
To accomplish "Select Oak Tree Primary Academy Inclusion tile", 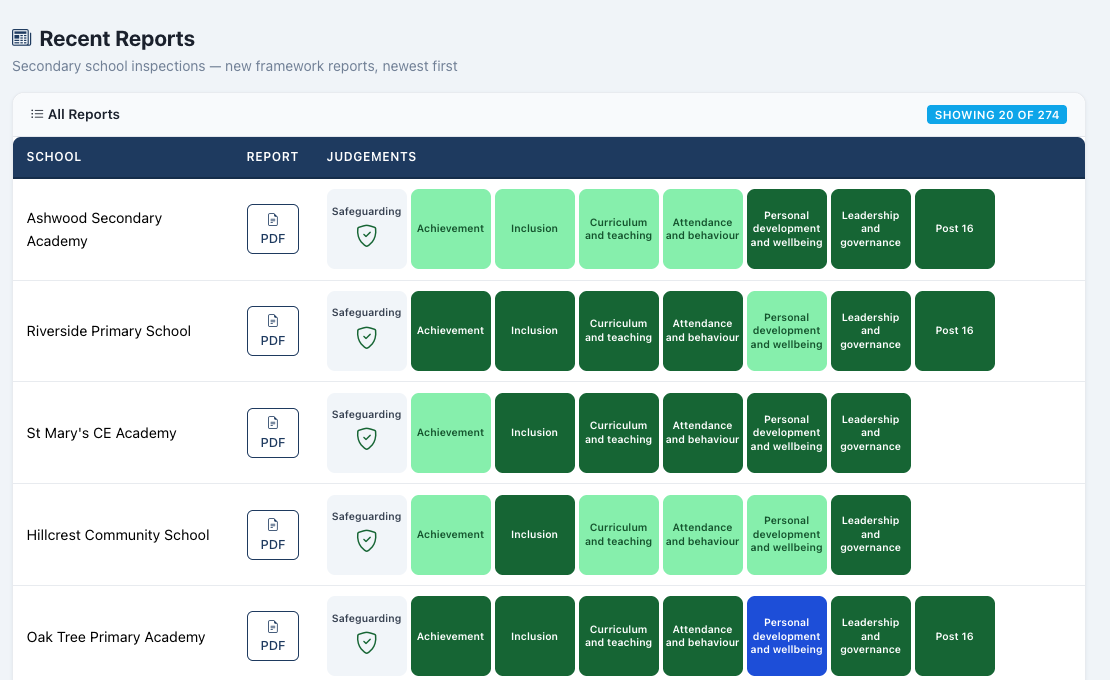I will 534,636.
